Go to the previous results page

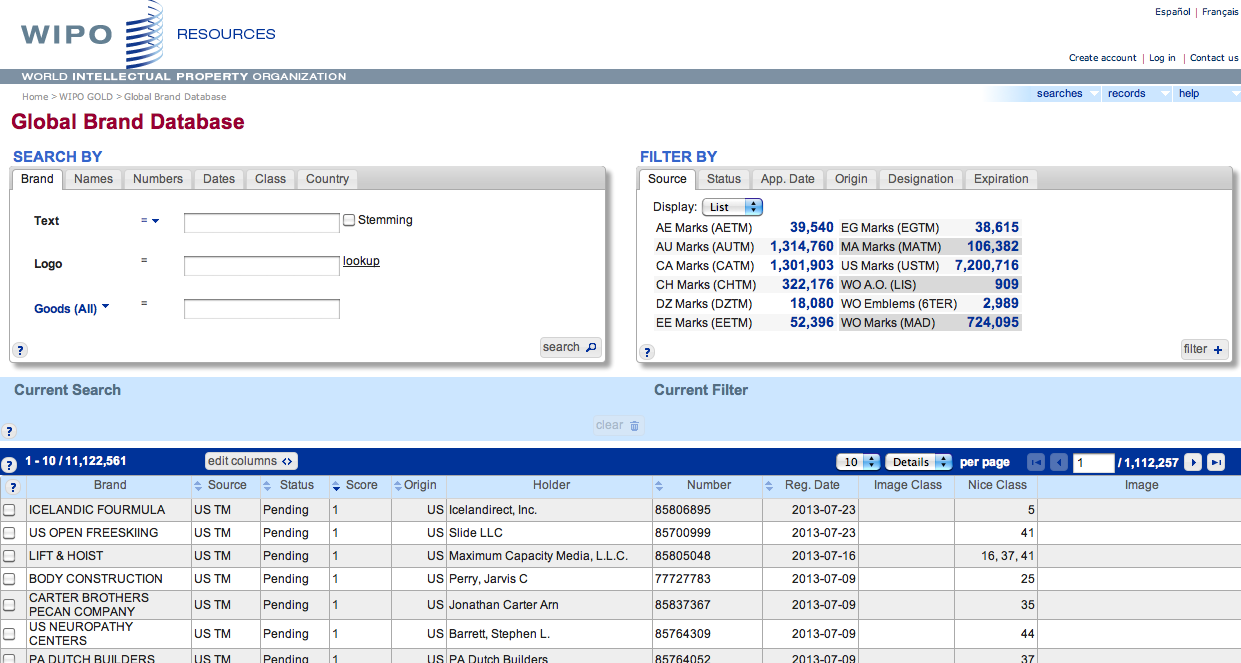click(x=1059, y=462)
